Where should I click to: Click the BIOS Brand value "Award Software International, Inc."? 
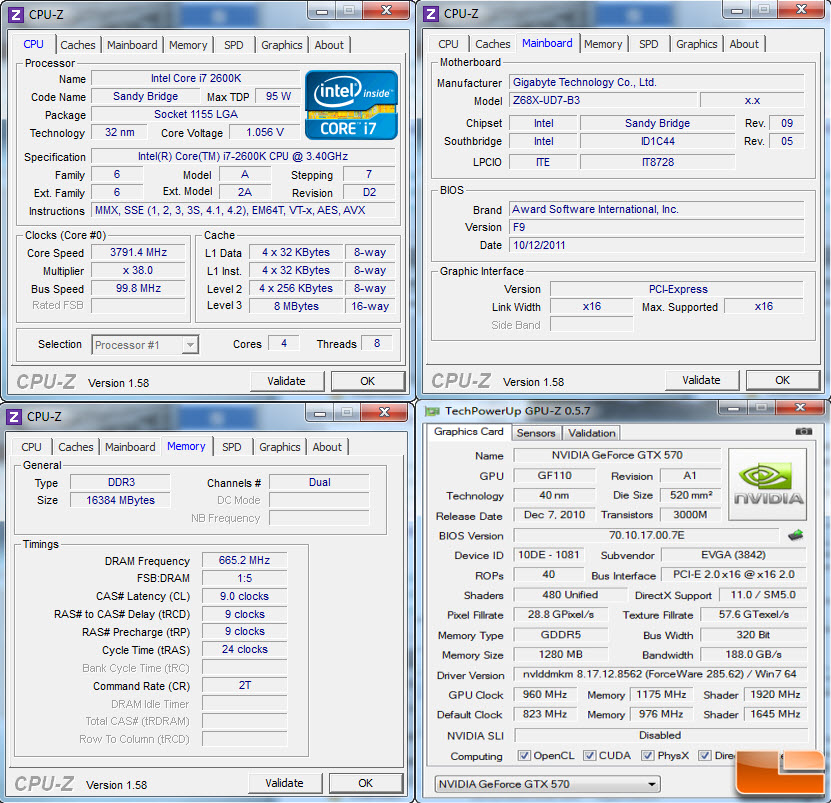point(657,209)
